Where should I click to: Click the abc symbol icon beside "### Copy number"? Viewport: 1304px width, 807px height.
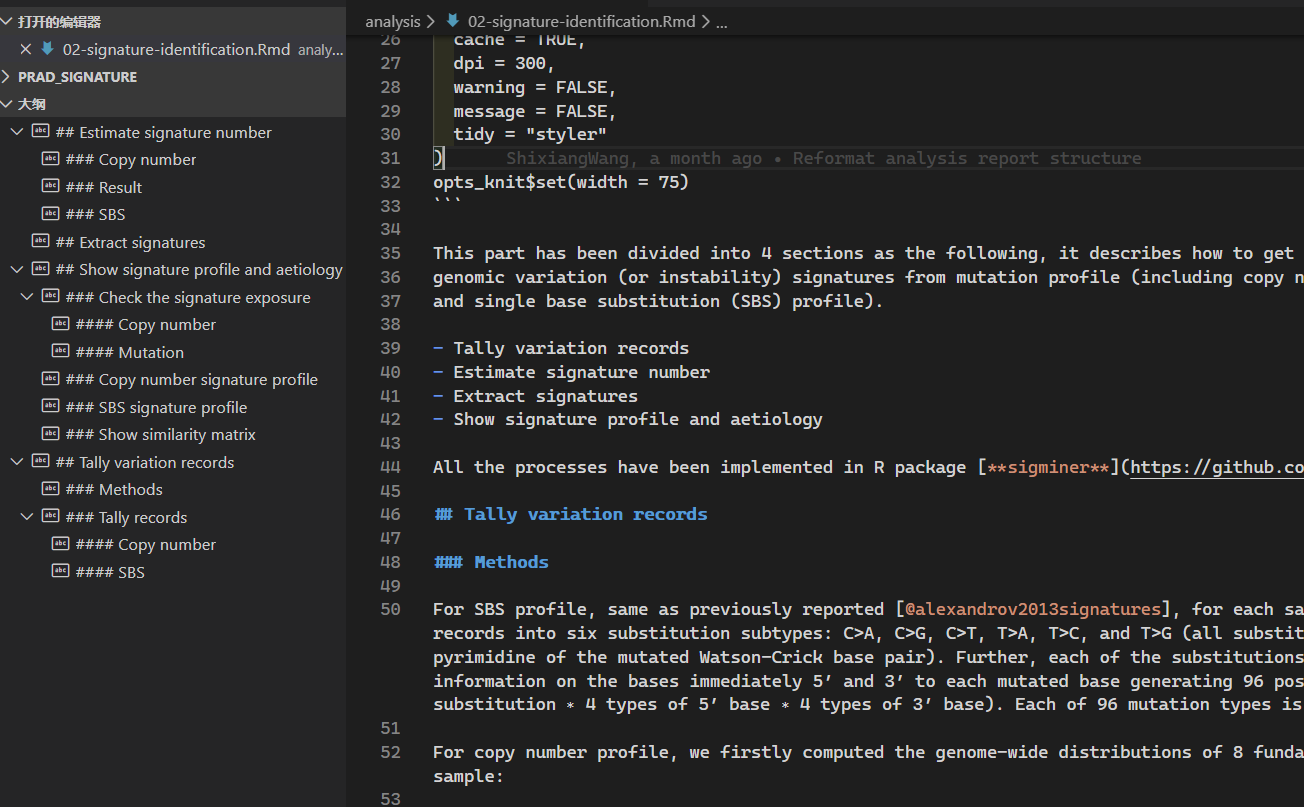click(x=51, y=159)
